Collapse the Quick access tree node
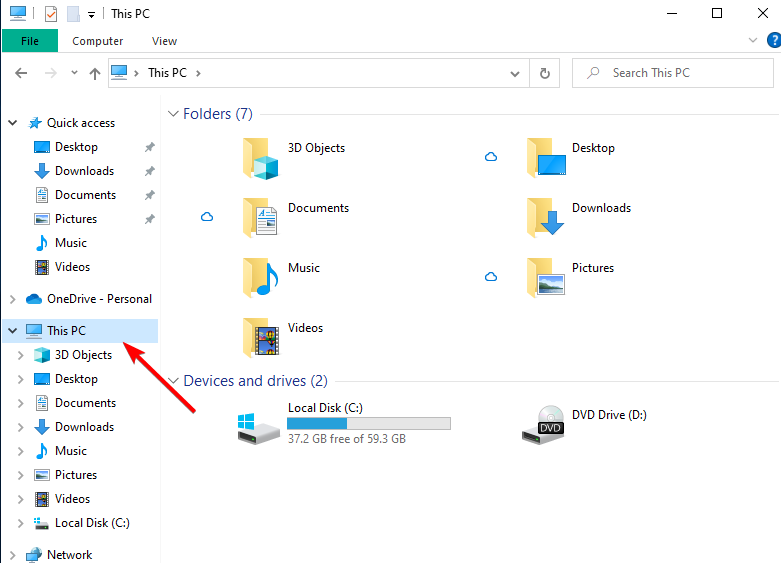The height and width of the screenshot is (563, 781). click(13, 123)
